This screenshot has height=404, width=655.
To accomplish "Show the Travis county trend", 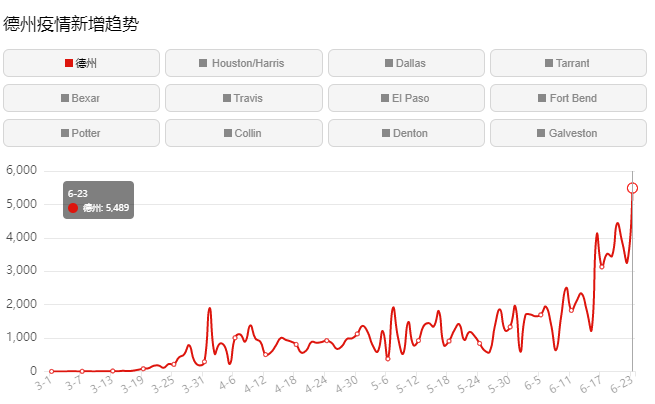I will (244, 98).
